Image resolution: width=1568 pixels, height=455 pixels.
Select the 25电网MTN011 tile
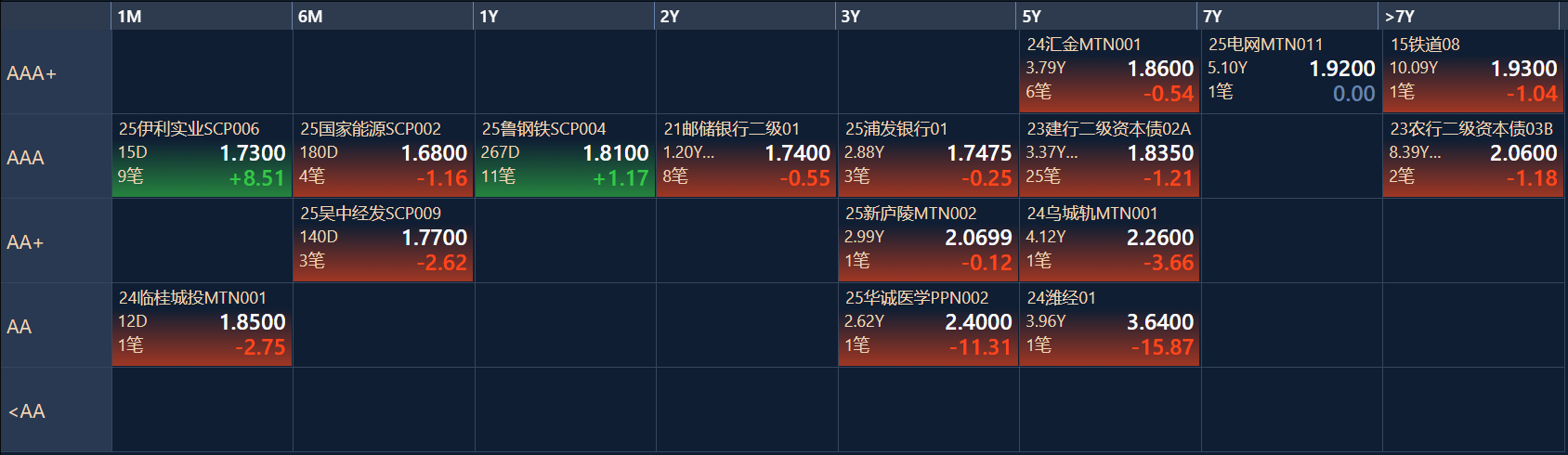pyautogui.click(x=1291, y=71)
